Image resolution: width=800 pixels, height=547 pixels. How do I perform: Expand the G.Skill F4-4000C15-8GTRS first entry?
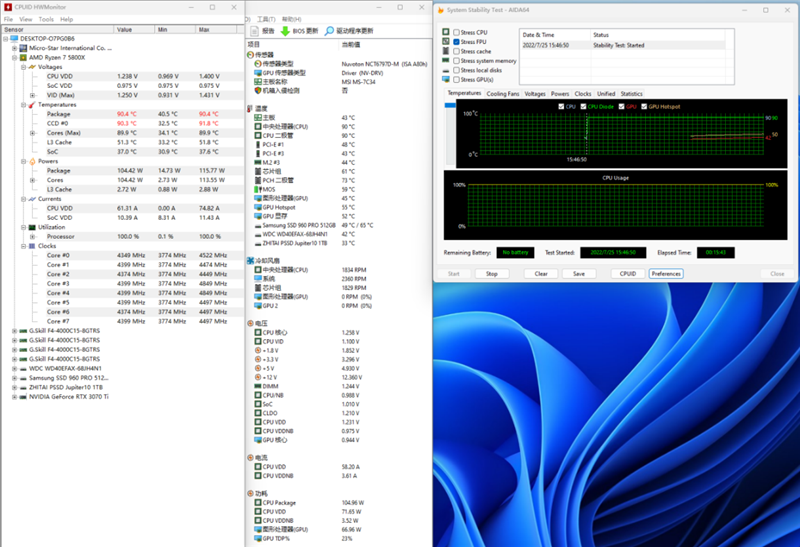(14, 331)
